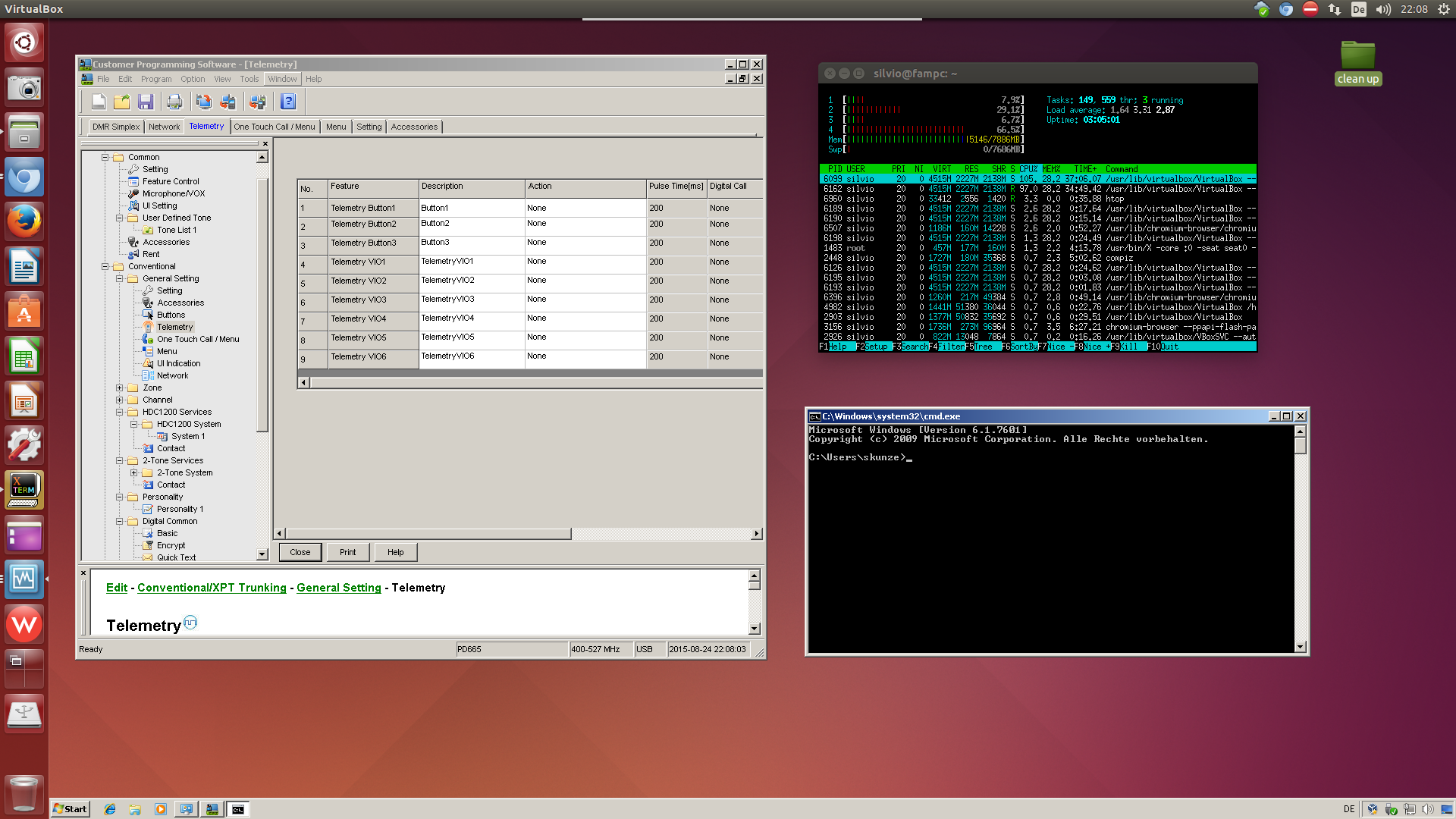Save with the floppy disk toolbar icon
Viewport: 1456px width, 819px height.
(x=146, y=102)
